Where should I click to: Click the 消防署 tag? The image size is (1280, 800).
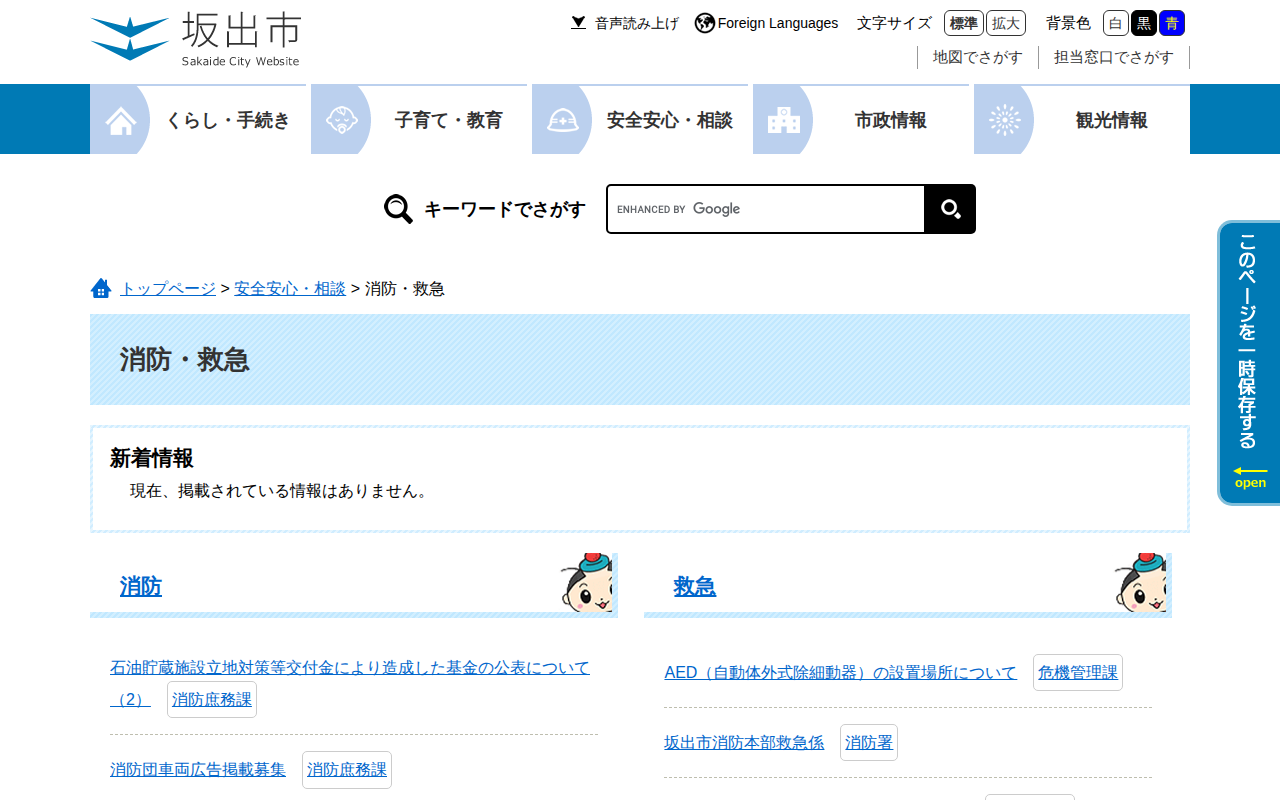point(869,743)
